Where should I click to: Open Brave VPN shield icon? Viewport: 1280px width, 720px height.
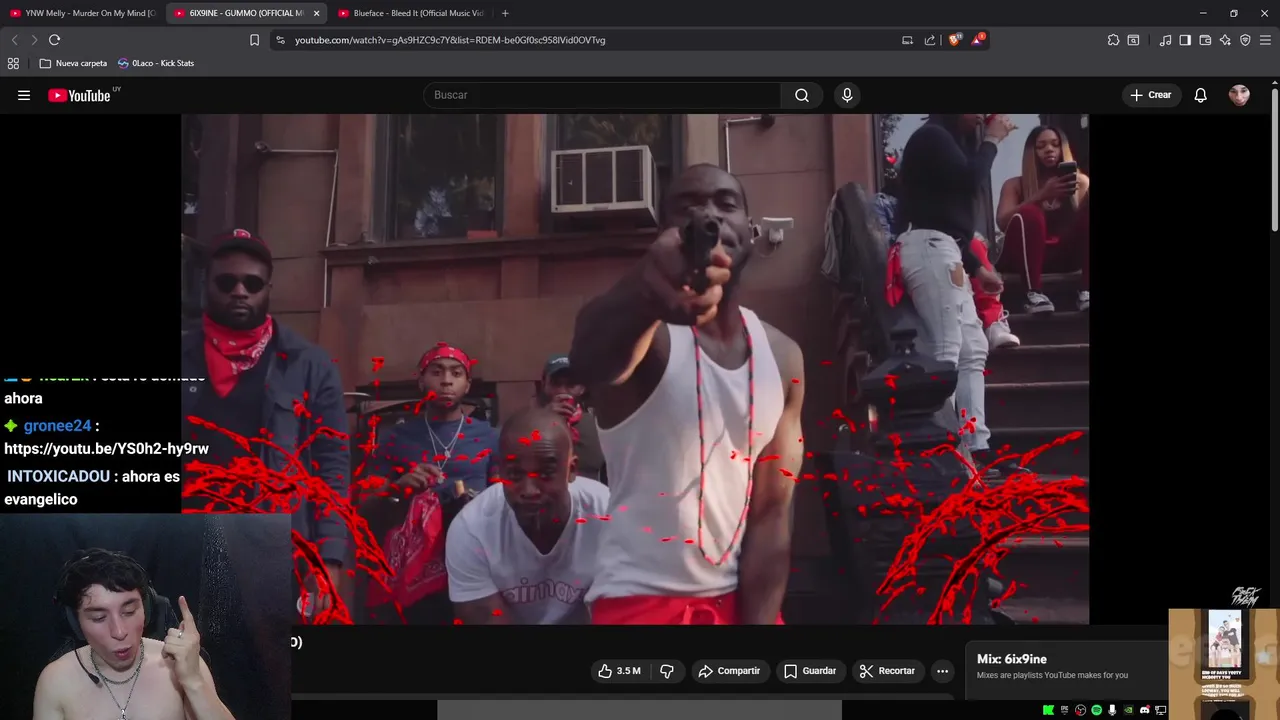[x=1245, y=40]
